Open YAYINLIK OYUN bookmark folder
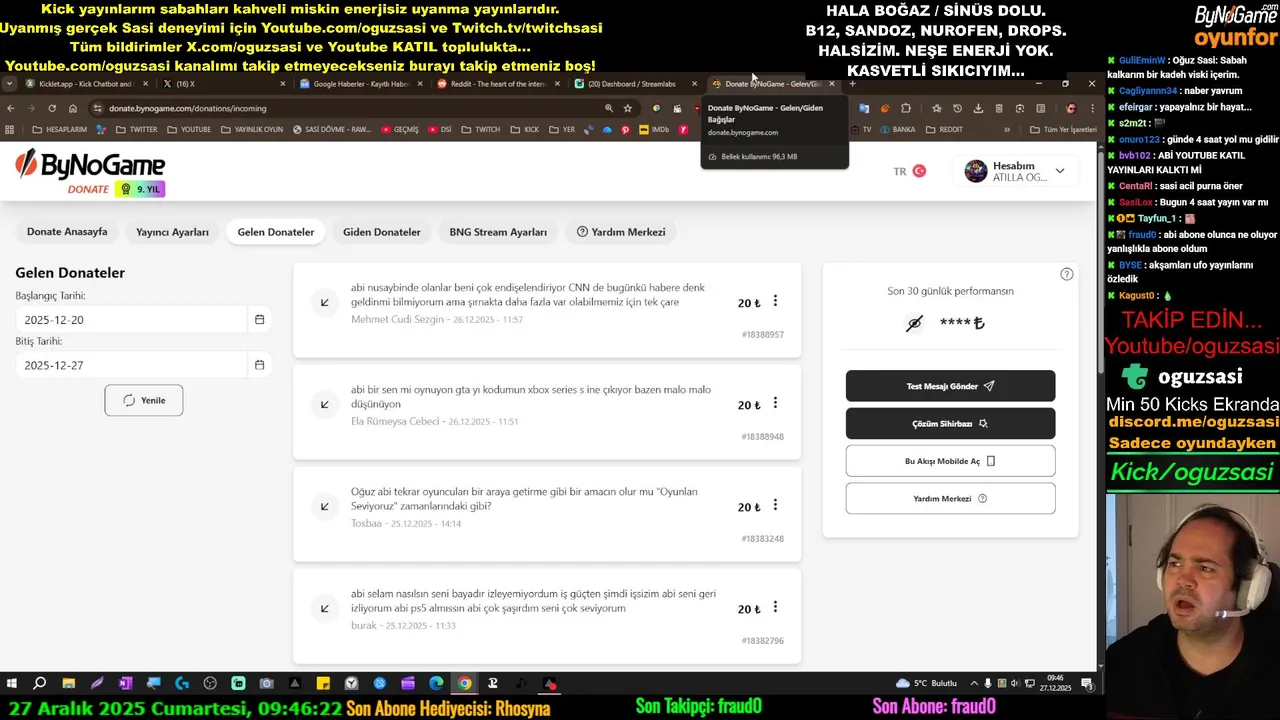Image resolution: width=1280 pixels, height=720 pixels. (x=252, y=129)
